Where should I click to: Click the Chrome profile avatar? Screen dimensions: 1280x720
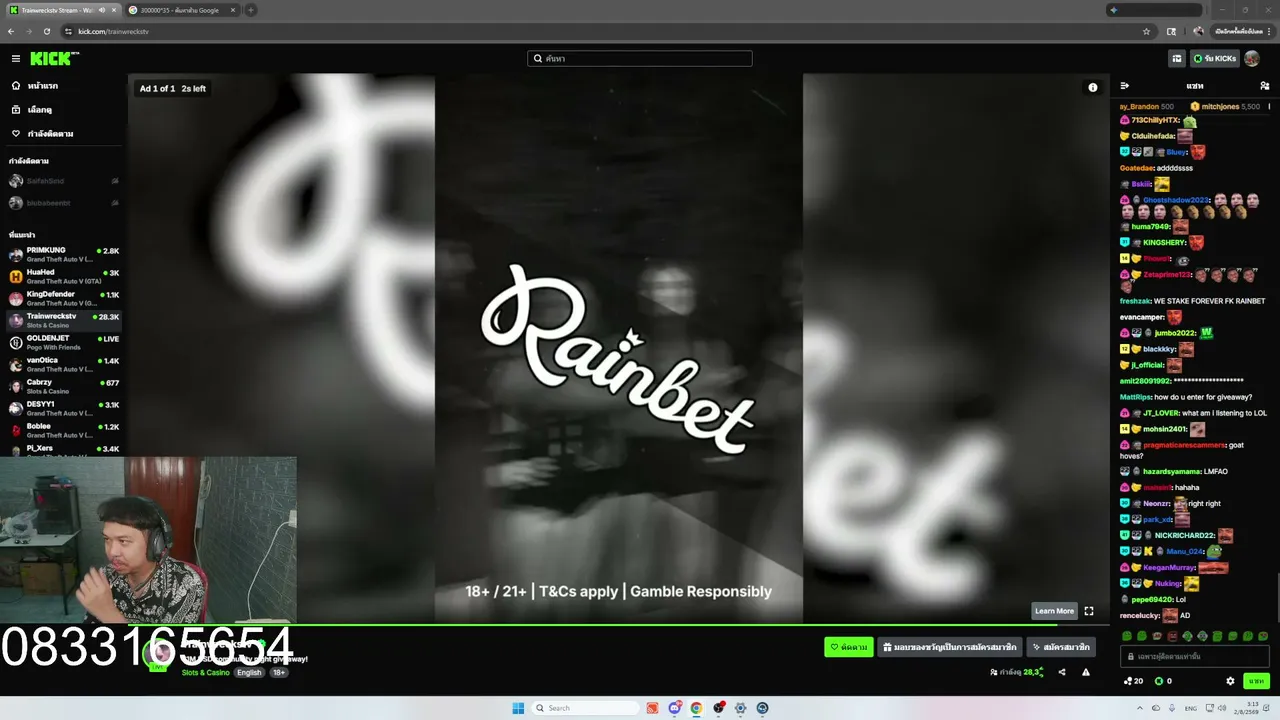(1198, 31)
